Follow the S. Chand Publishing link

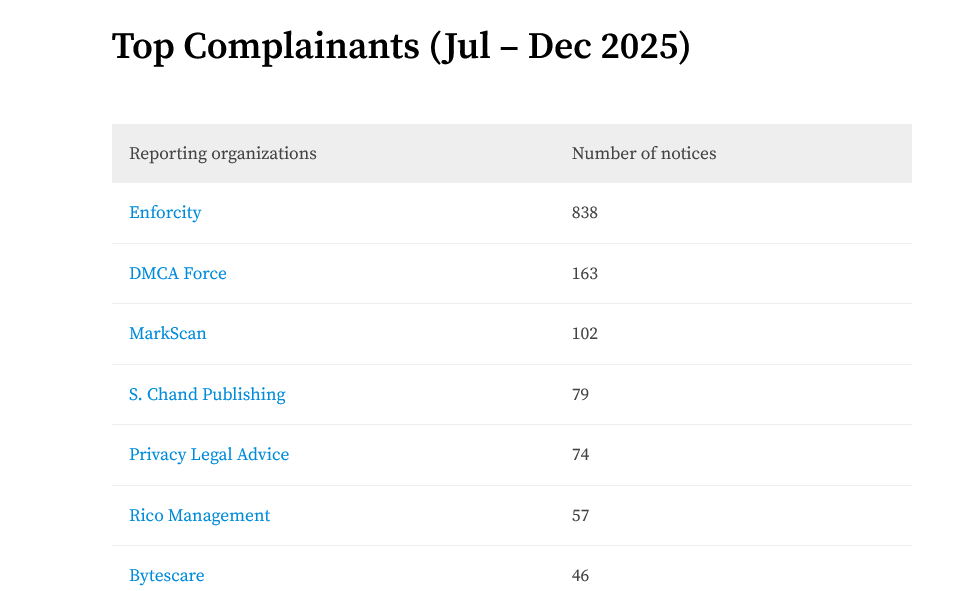point(207,395)
